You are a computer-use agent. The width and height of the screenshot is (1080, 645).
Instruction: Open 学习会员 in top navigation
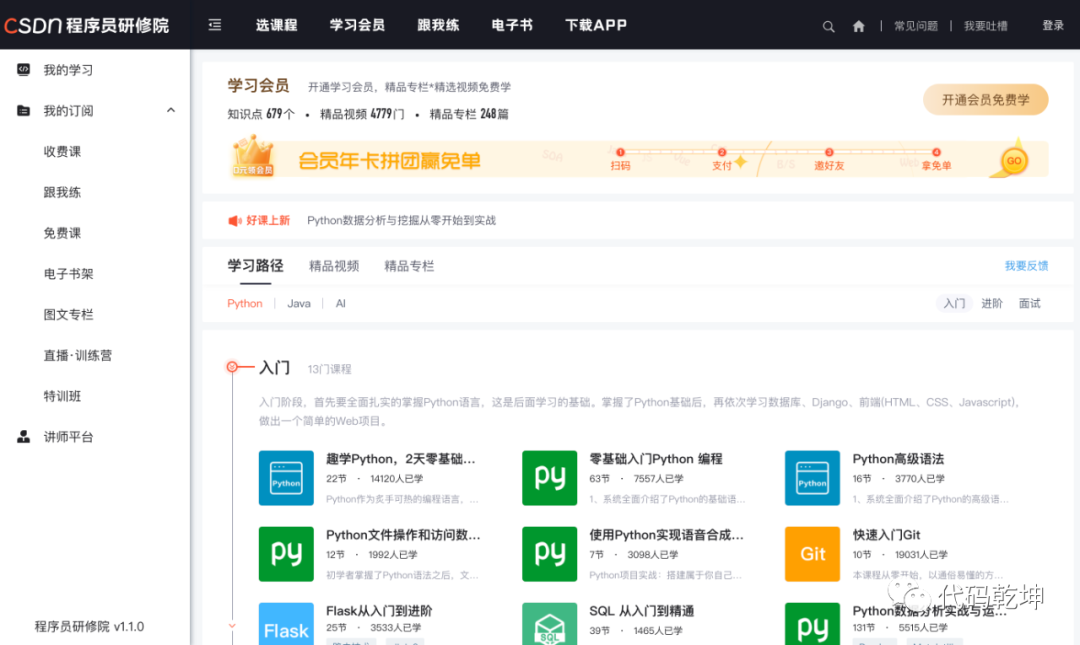[x=357, y=25]
